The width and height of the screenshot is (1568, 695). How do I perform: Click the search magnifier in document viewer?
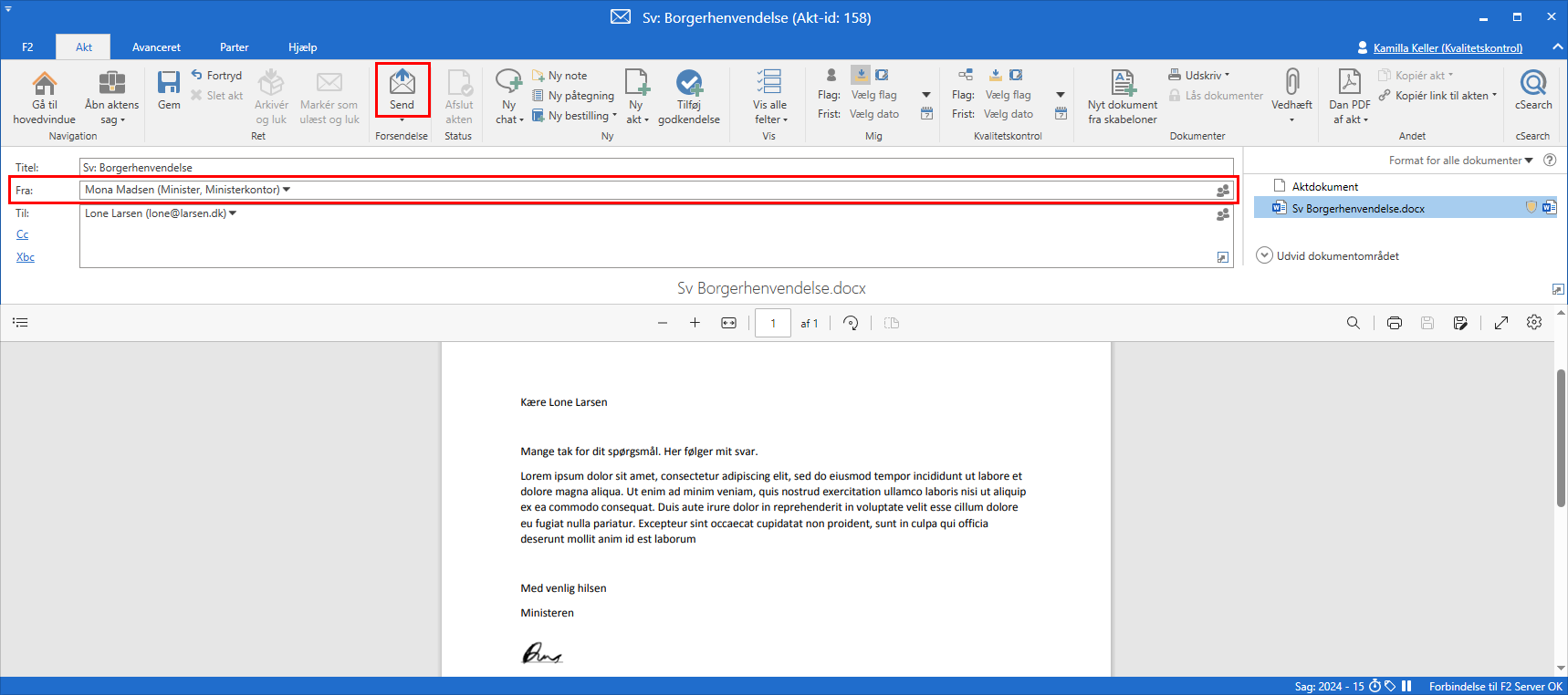point(1353,323)
